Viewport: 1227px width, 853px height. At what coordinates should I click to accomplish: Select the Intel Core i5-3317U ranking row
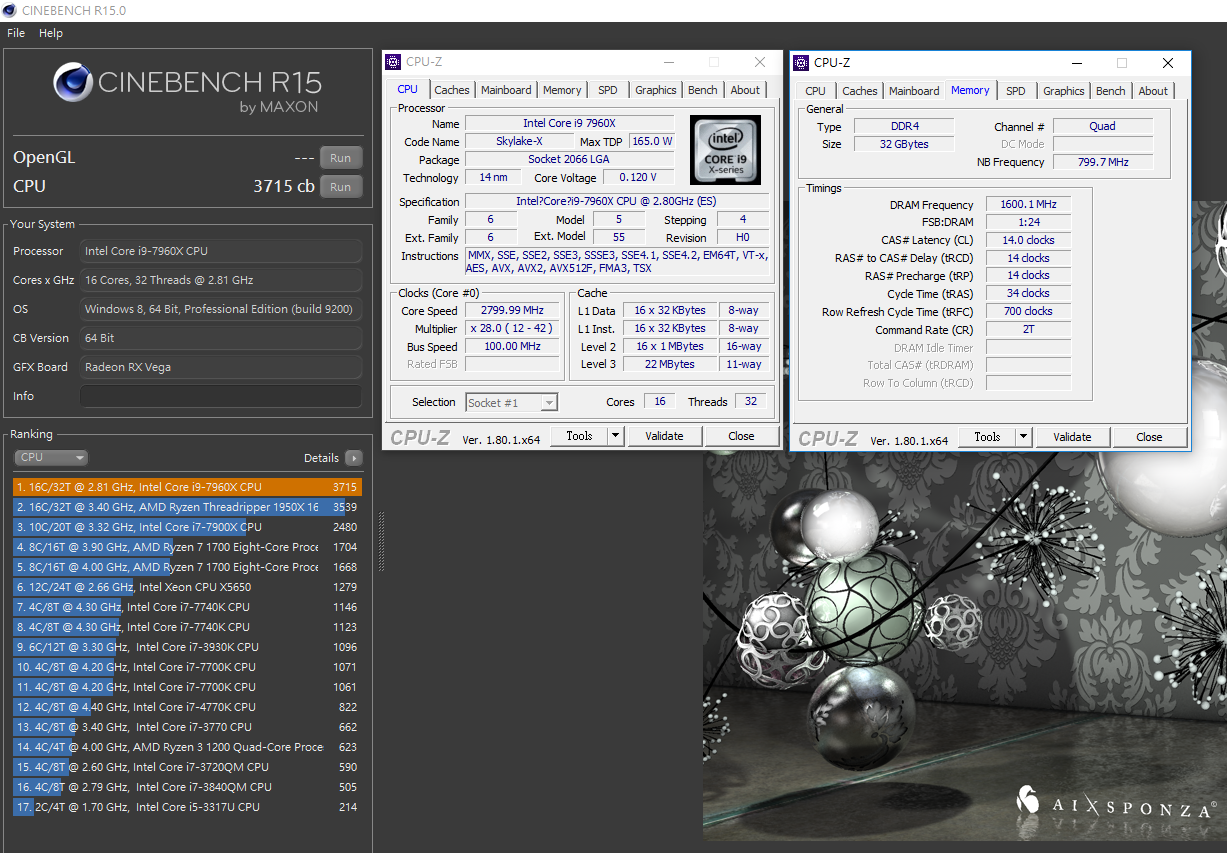click(188, 807)
